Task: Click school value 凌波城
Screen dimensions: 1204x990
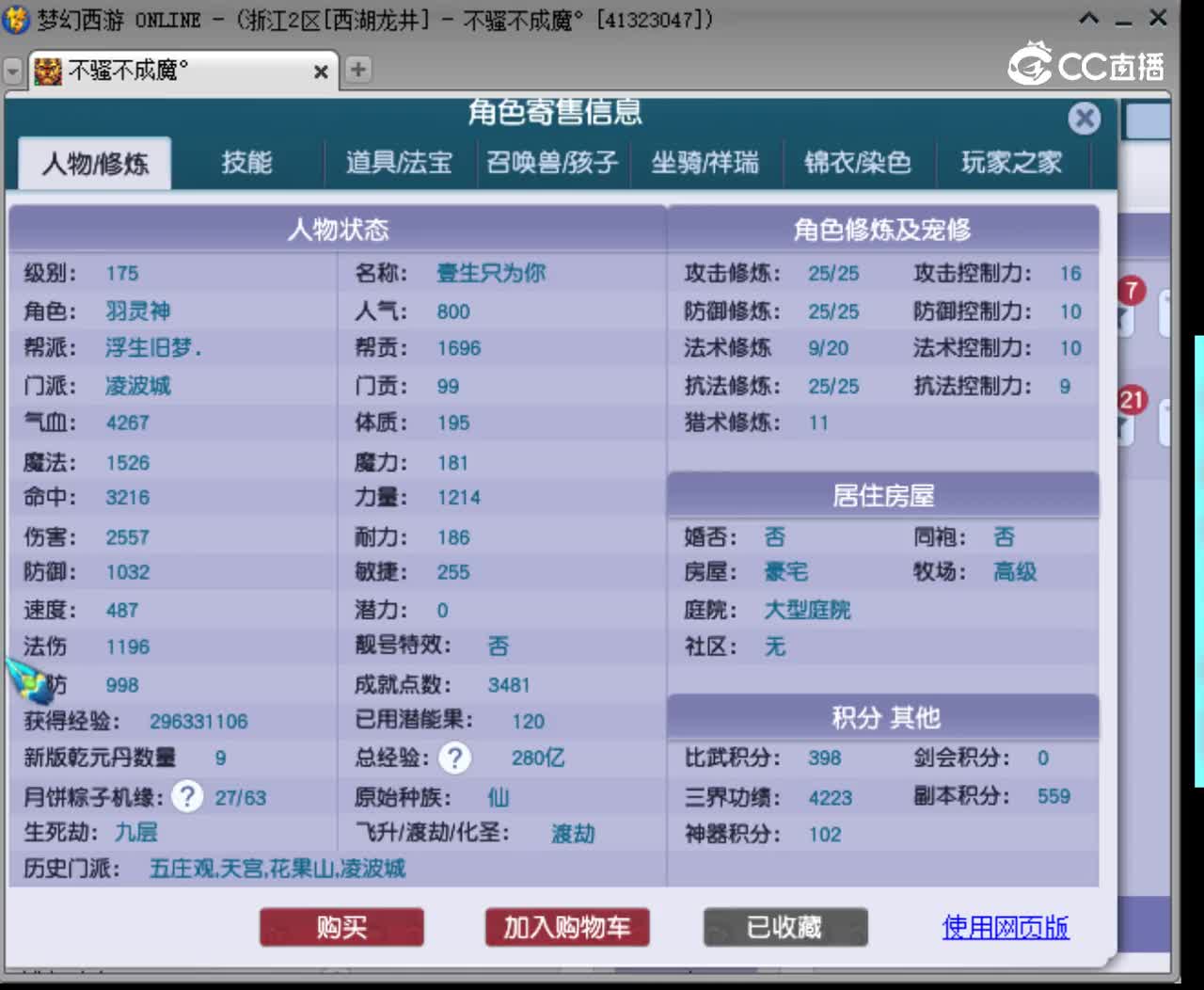Action: click(x=137, y=386)
